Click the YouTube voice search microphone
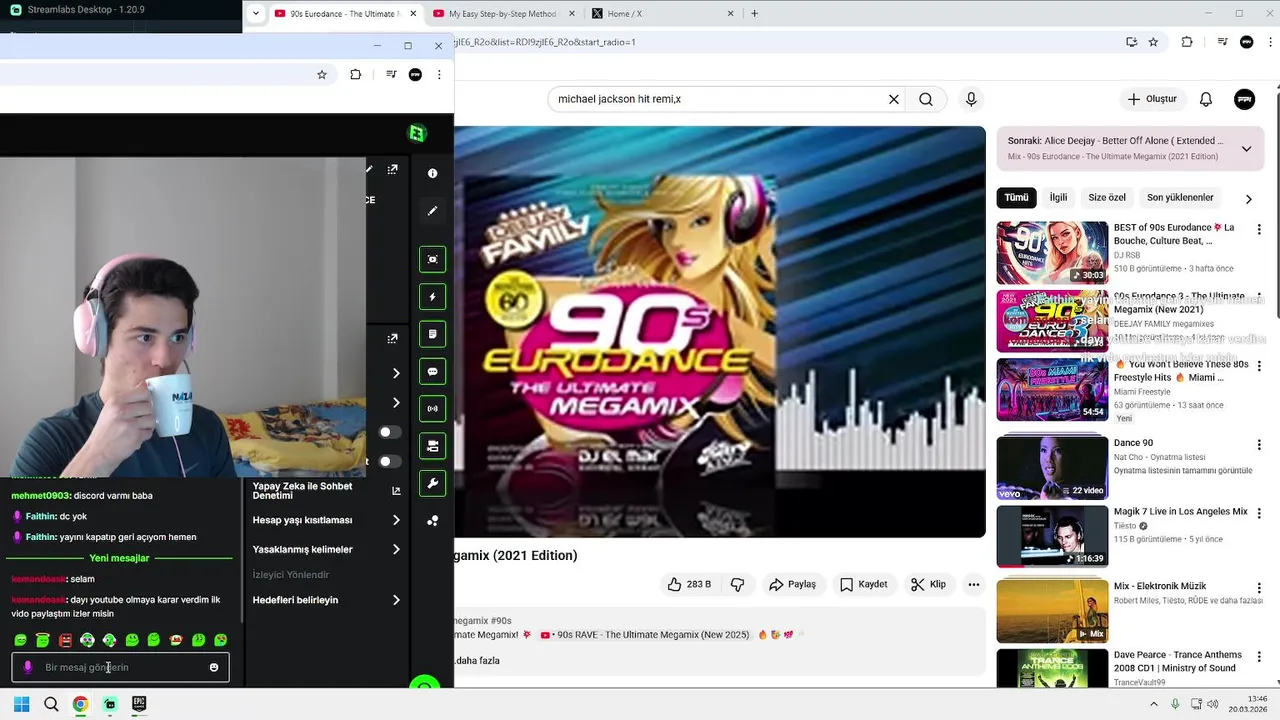The height and width of the screenshot is (720, 1280). (970, 99)
